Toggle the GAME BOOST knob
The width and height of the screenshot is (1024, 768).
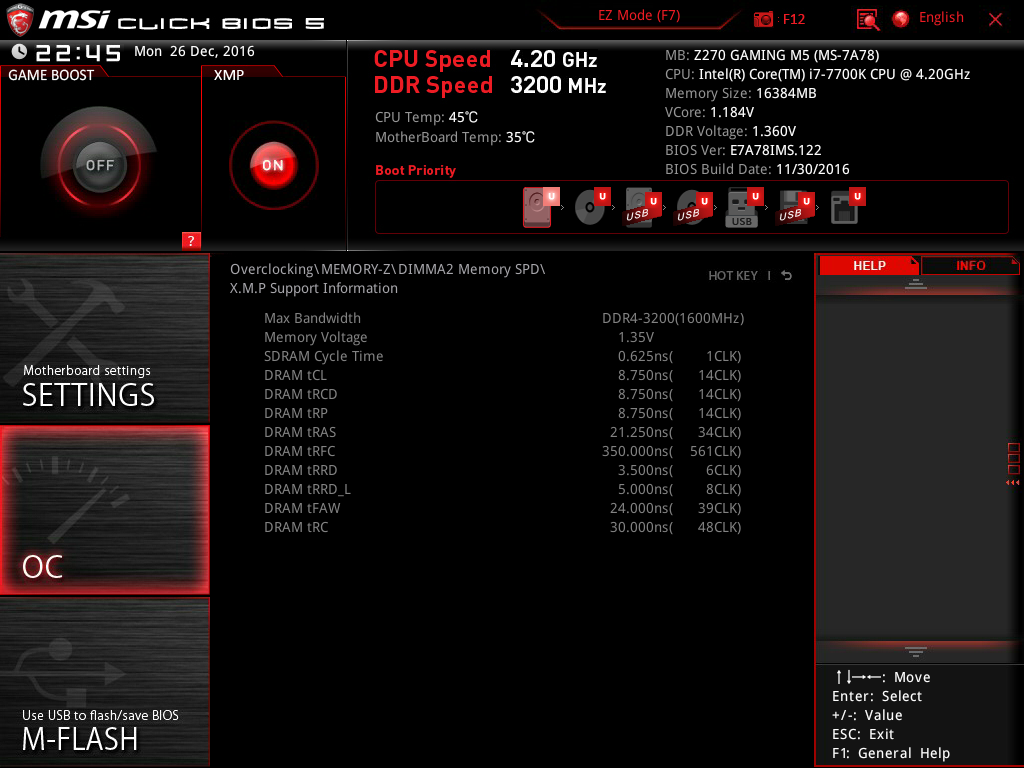tap(99, 165)
